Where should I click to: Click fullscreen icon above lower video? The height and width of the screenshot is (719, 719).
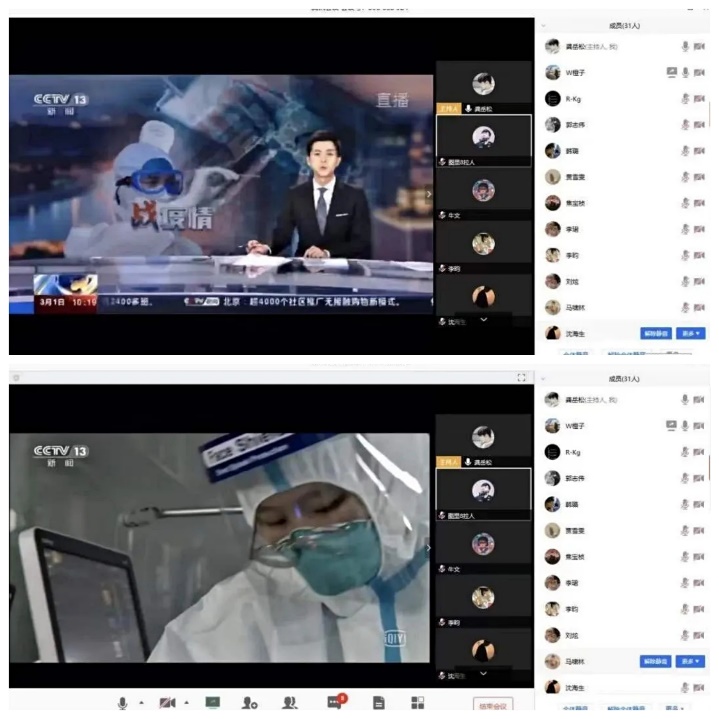click(521, 377)
